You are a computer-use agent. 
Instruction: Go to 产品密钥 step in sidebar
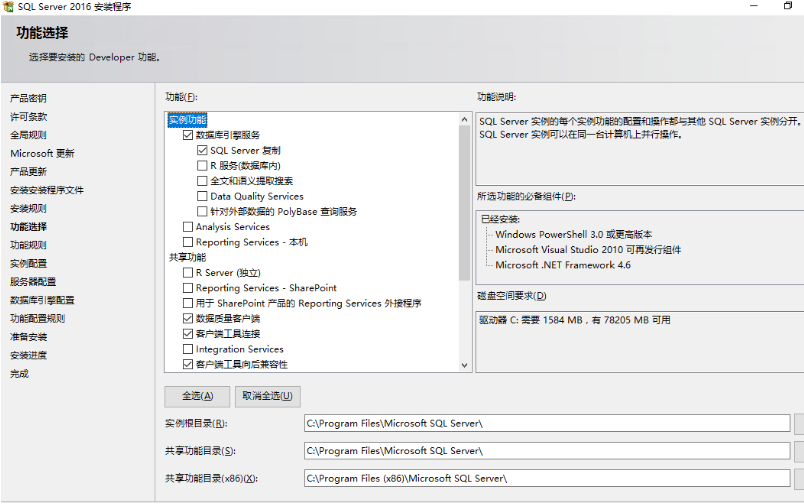pos(28,98)
